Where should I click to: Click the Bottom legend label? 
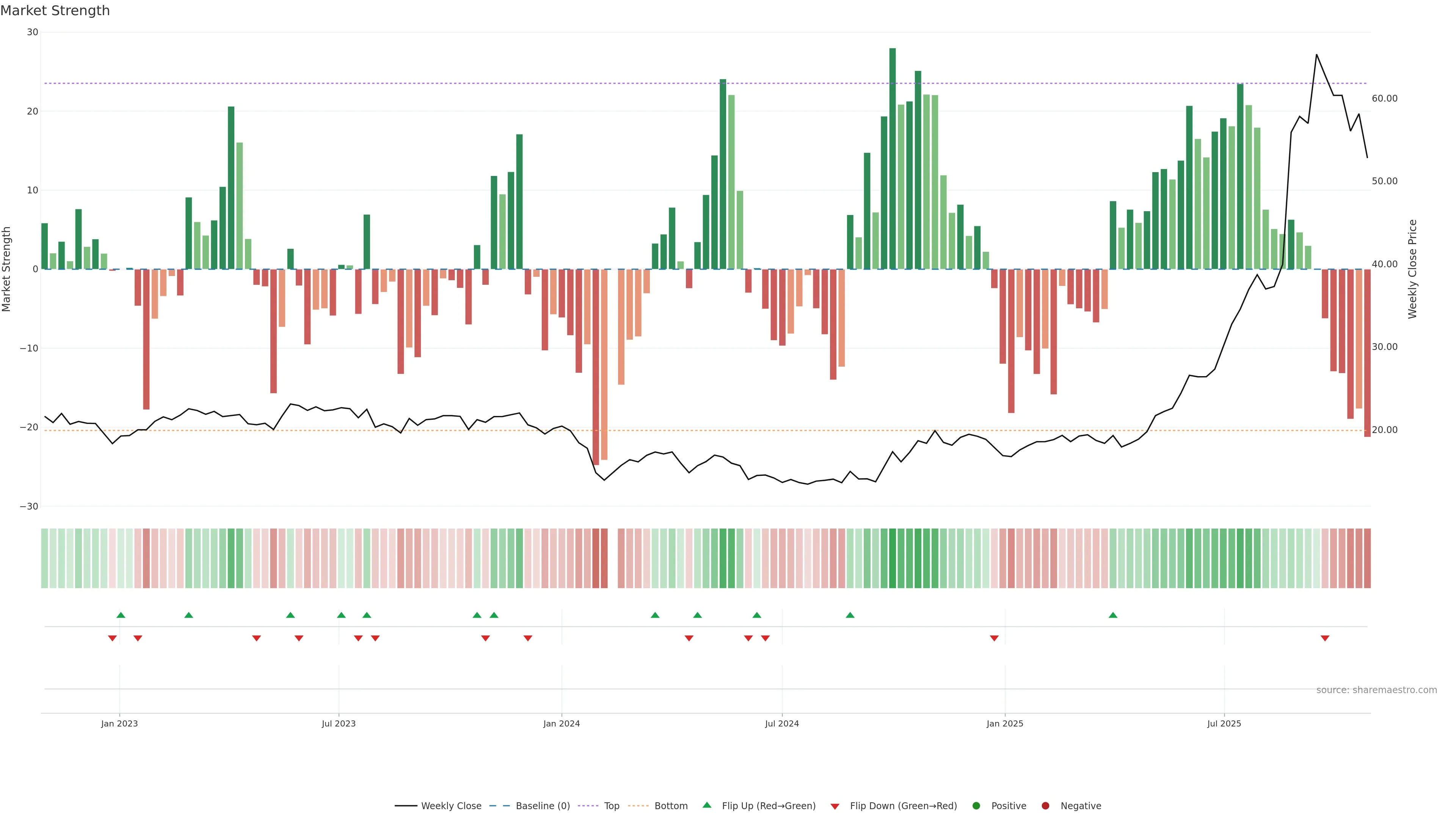(671, 806)
